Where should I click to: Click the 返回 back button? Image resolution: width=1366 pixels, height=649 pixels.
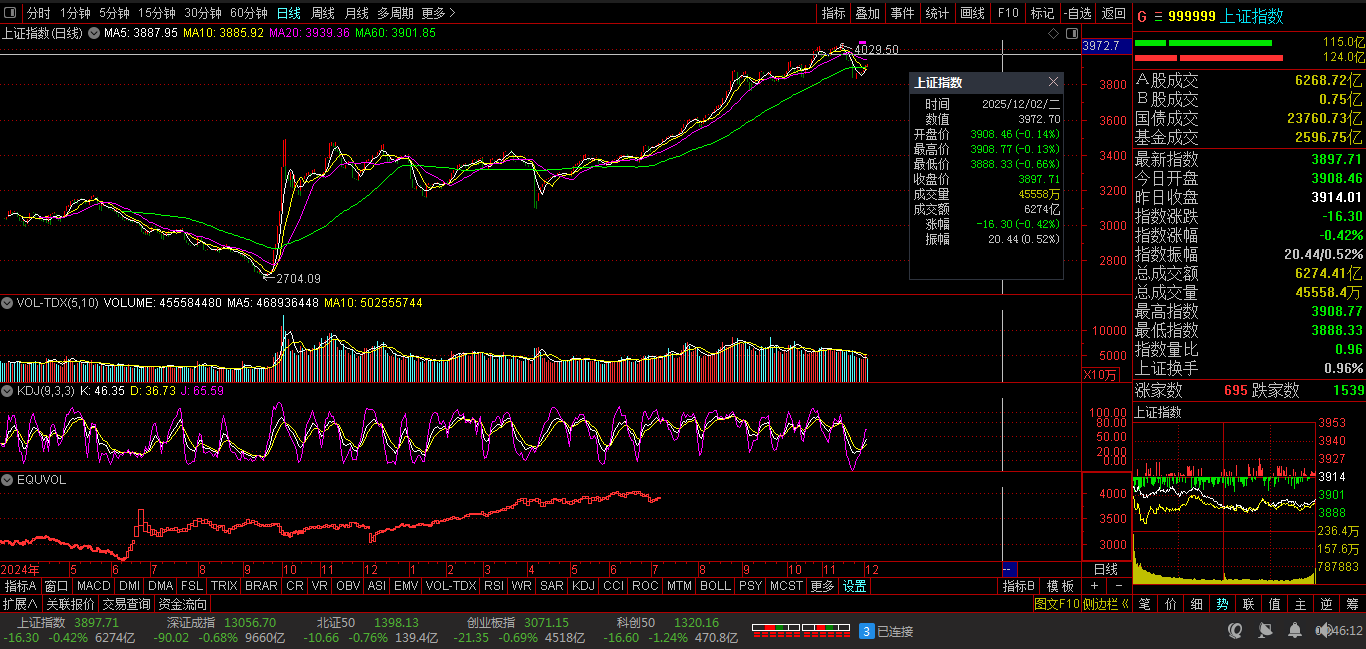(x=1113, y=13)
